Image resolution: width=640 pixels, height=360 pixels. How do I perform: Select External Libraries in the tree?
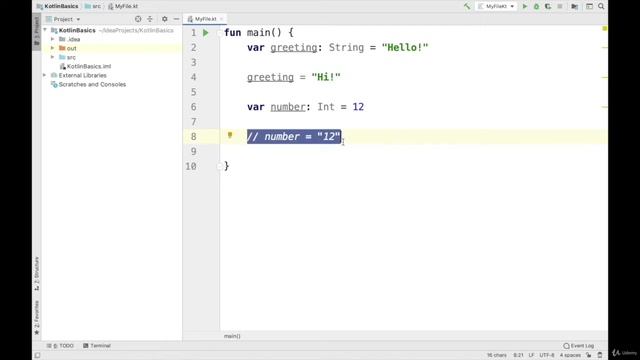point(82,75)
